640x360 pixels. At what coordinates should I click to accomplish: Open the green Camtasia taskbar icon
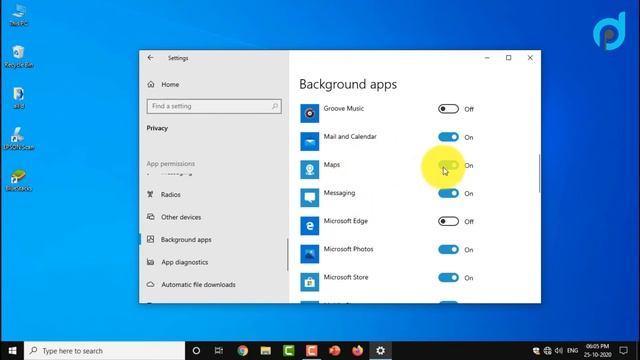tap(289, 351)
